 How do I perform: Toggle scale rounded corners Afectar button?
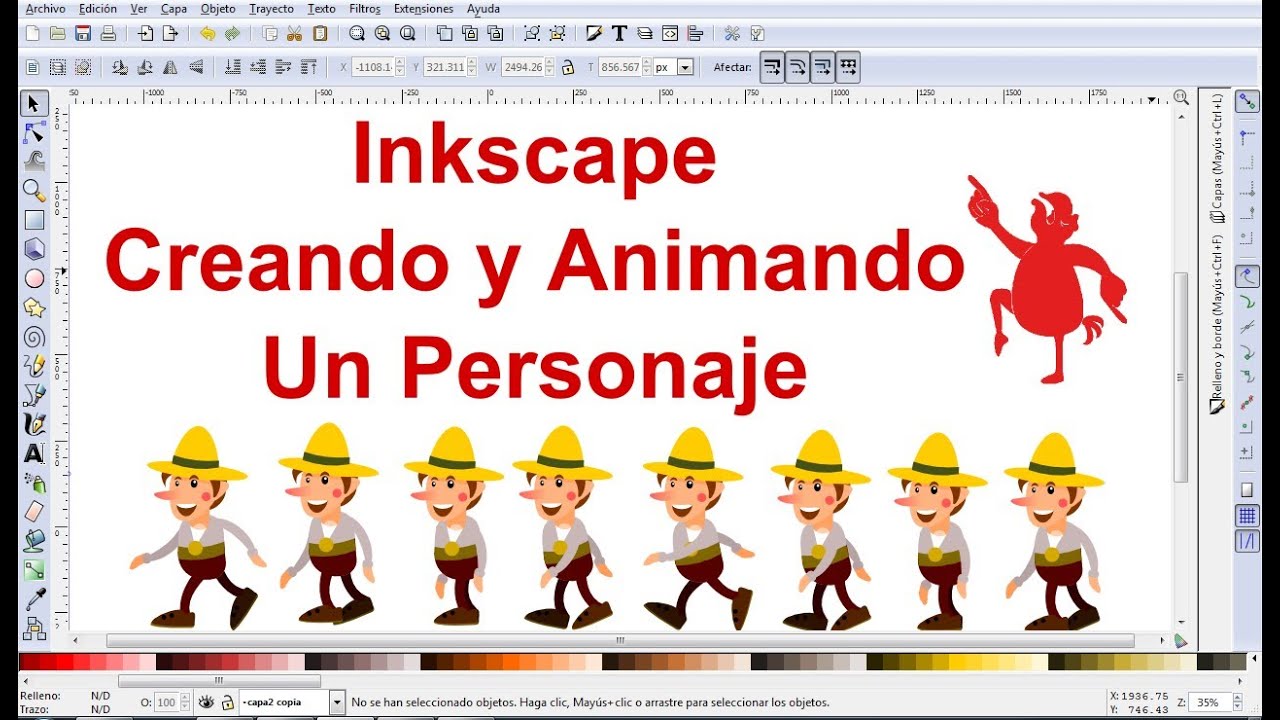797,67
